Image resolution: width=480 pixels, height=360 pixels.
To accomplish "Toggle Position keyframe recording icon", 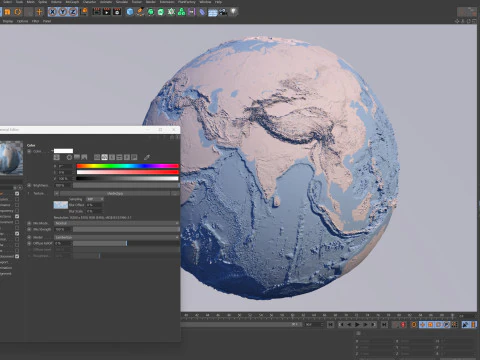I will click(423, 324).
